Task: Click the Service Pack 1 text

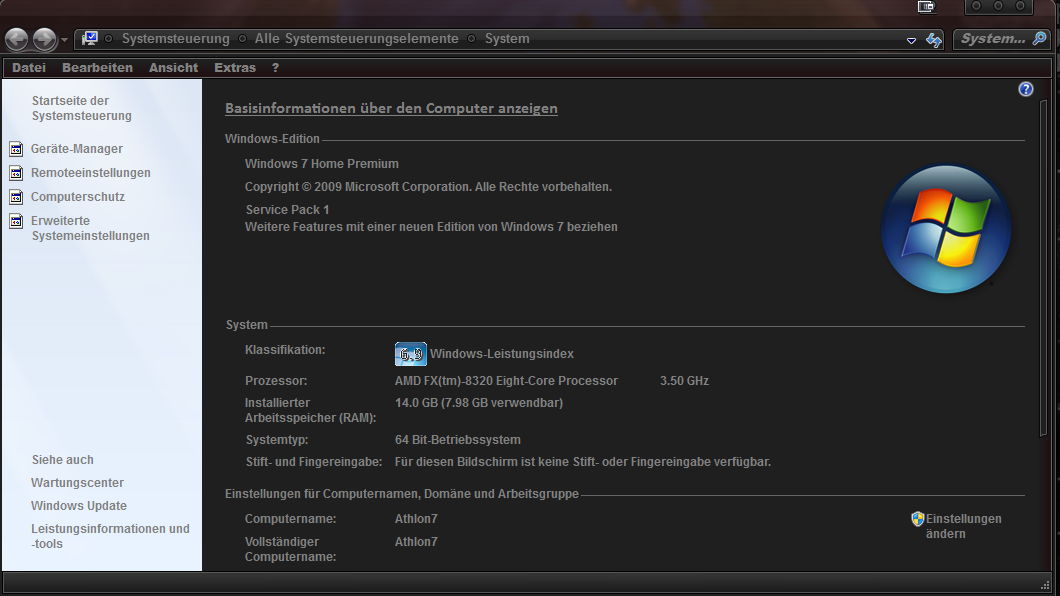Action: (287, 209)
